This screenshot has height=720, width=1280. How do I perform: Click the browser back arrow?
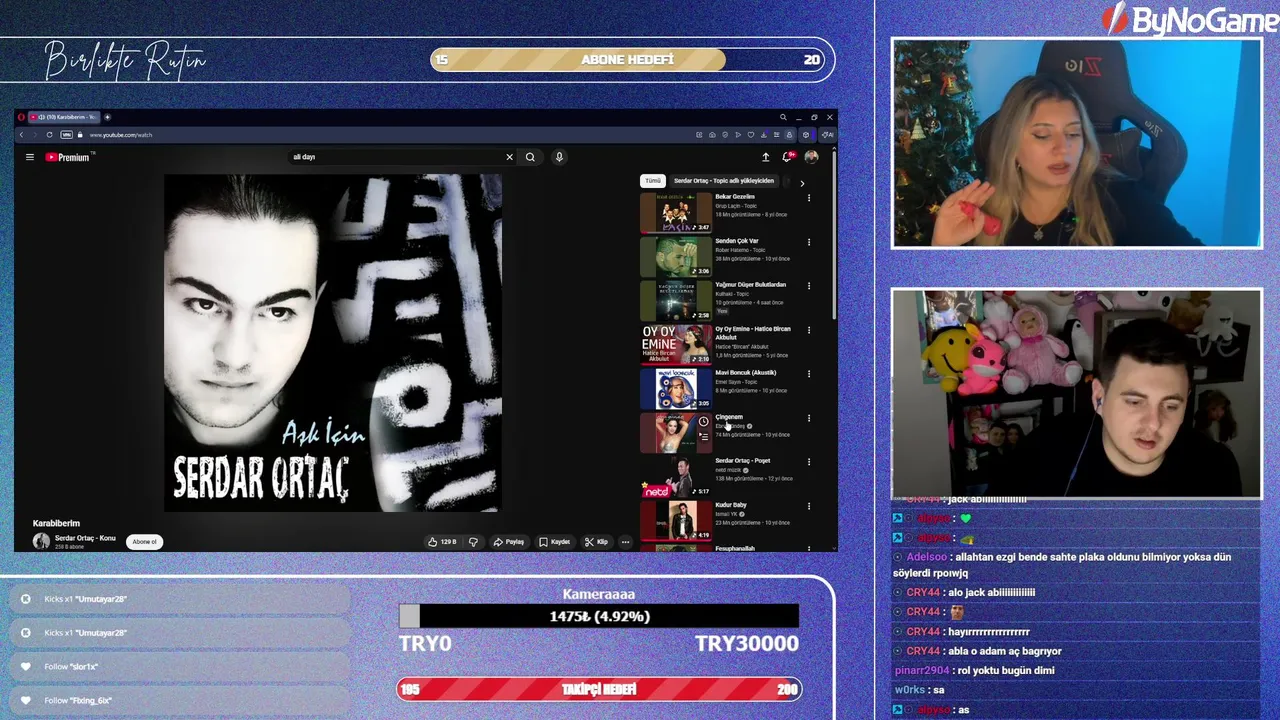[x=21, y=135]
